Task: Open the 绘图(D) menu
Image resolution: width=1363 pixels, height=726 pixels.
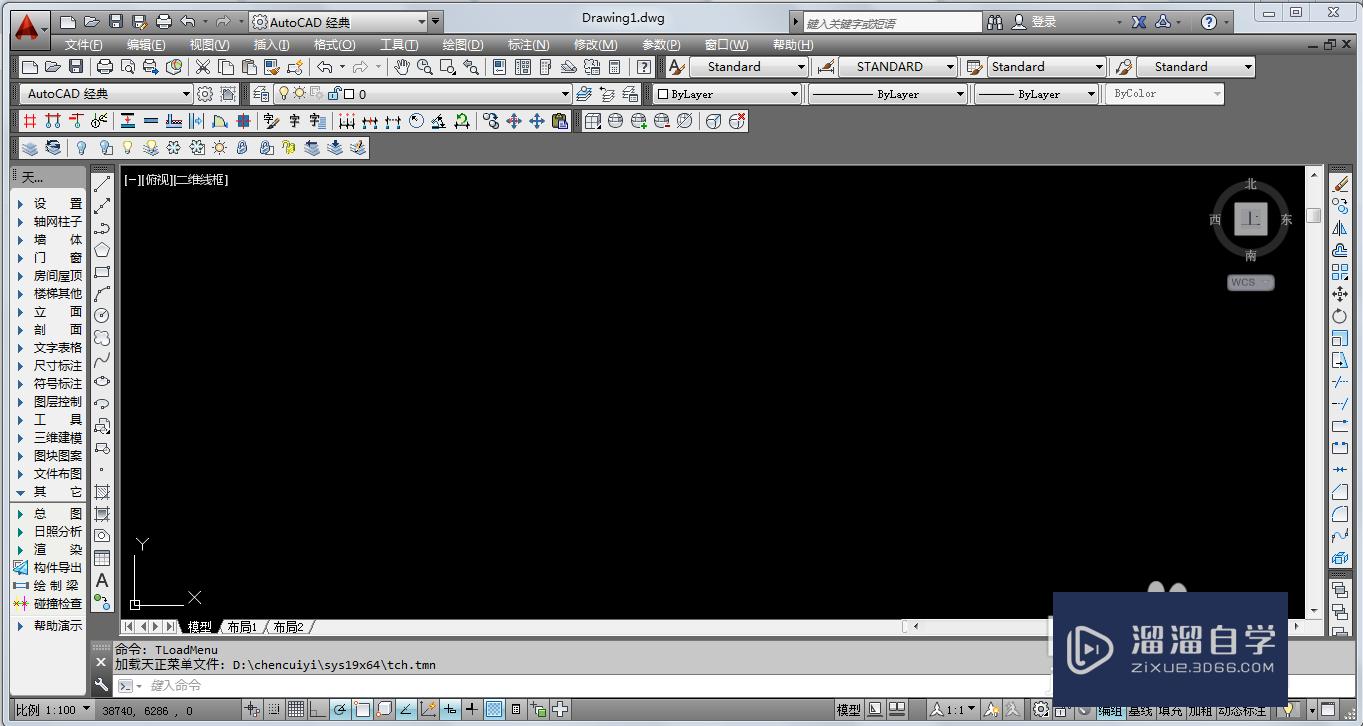Action: point(463,45)
